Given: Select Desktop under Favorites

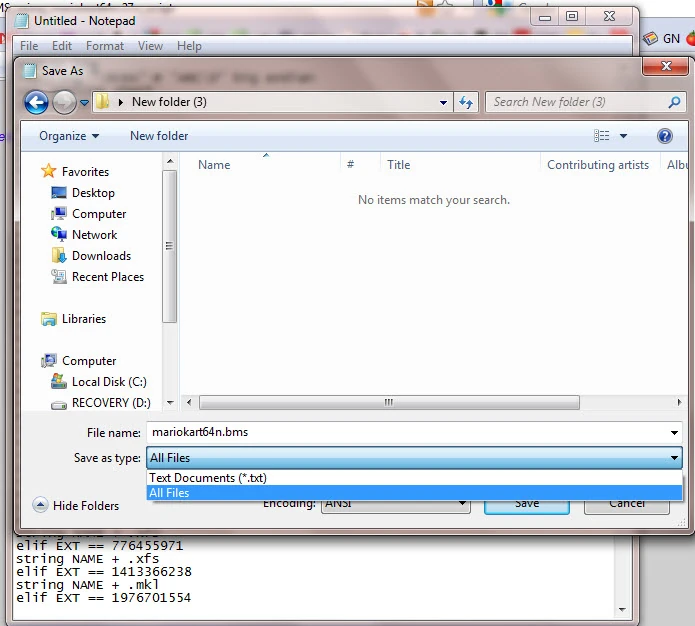Looking at the screenshot, I should [x=94, y=192].
